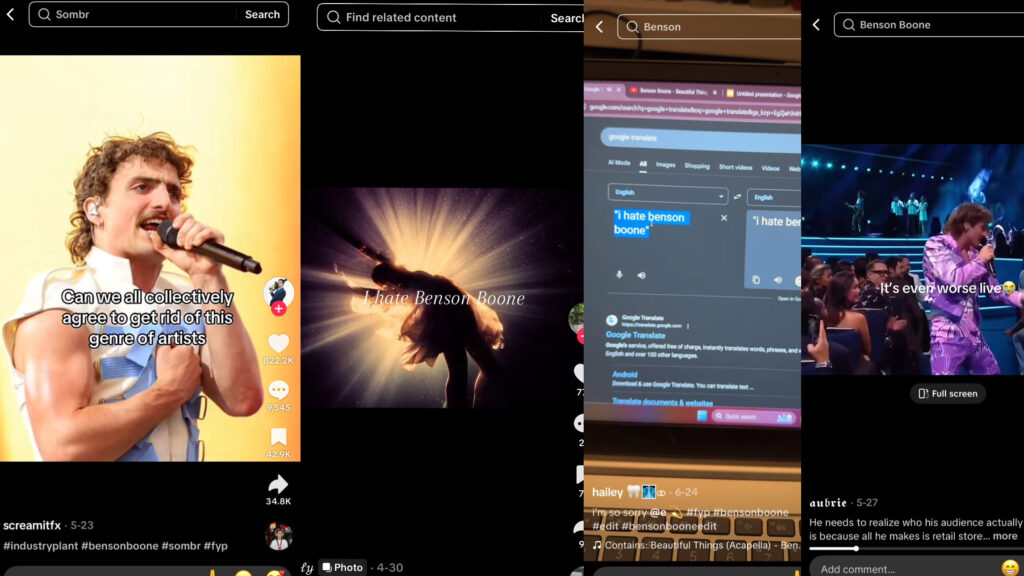Open aubrie username link
Screen dimensions: 1024x576
[828, 503]
